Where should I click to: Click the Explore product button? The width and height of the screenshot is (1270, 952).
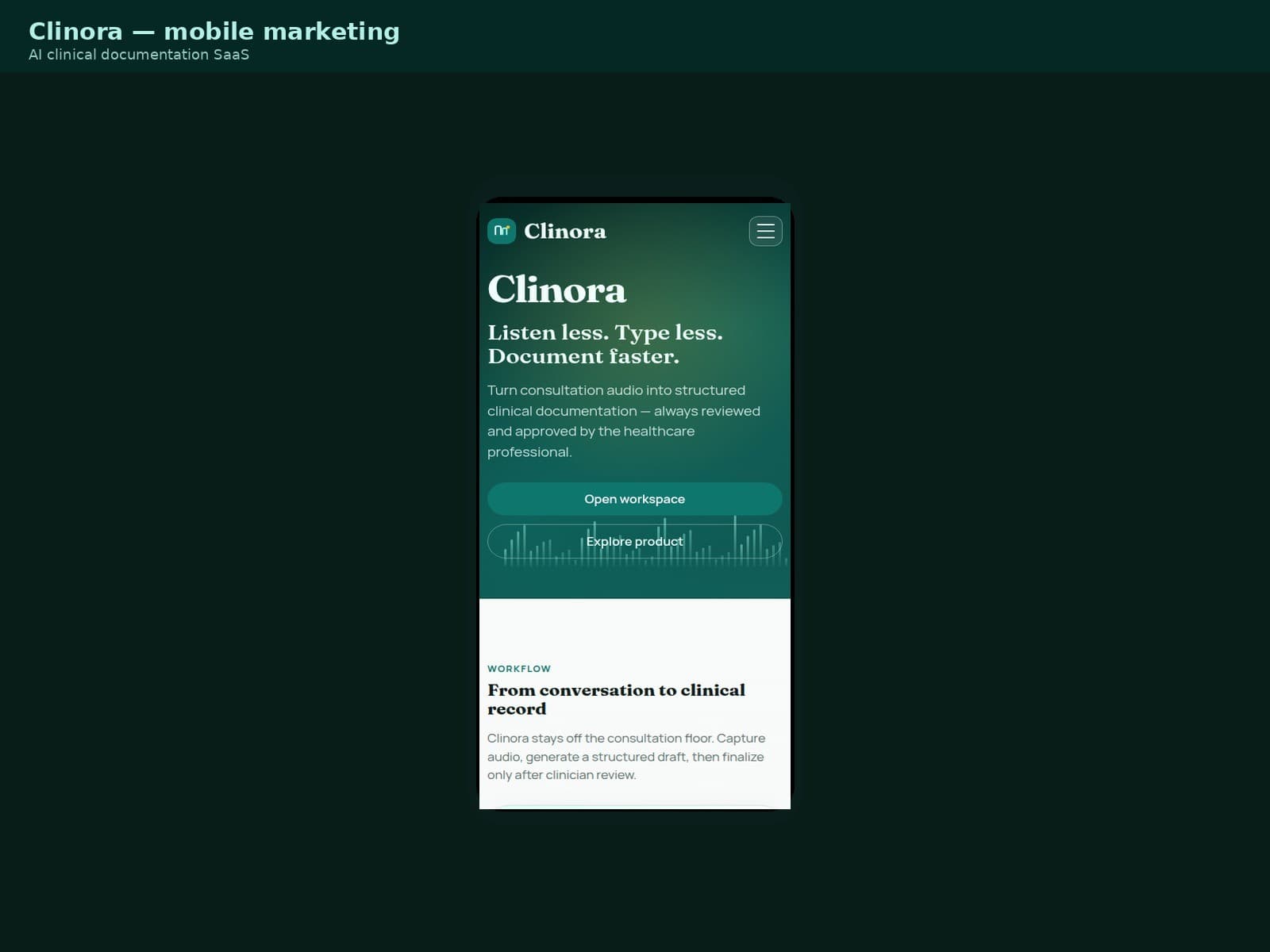pyautogui.click(x=634, y=541)
